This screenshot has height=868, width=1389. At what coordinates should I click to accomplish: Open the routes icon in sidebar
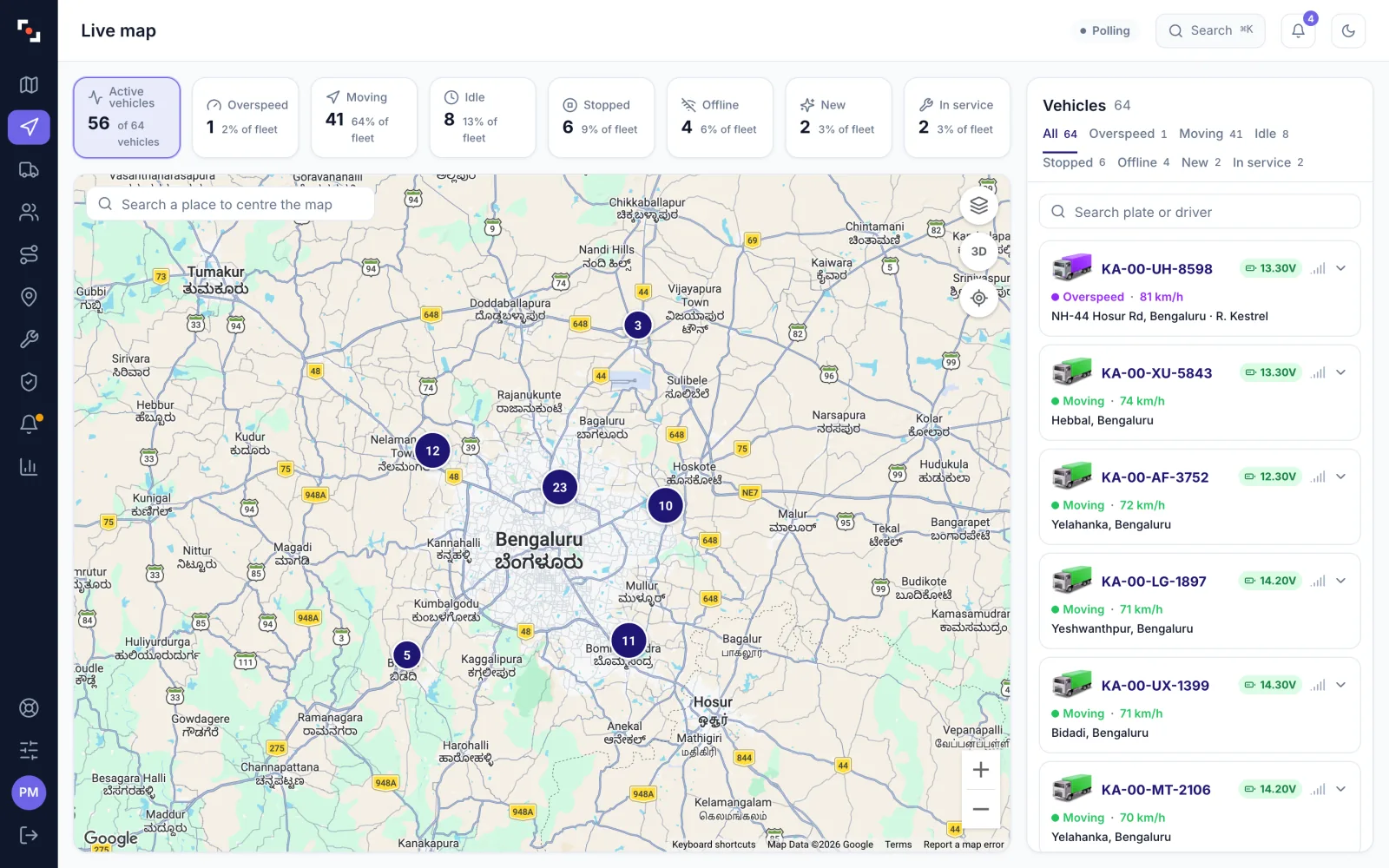(29, 254)
